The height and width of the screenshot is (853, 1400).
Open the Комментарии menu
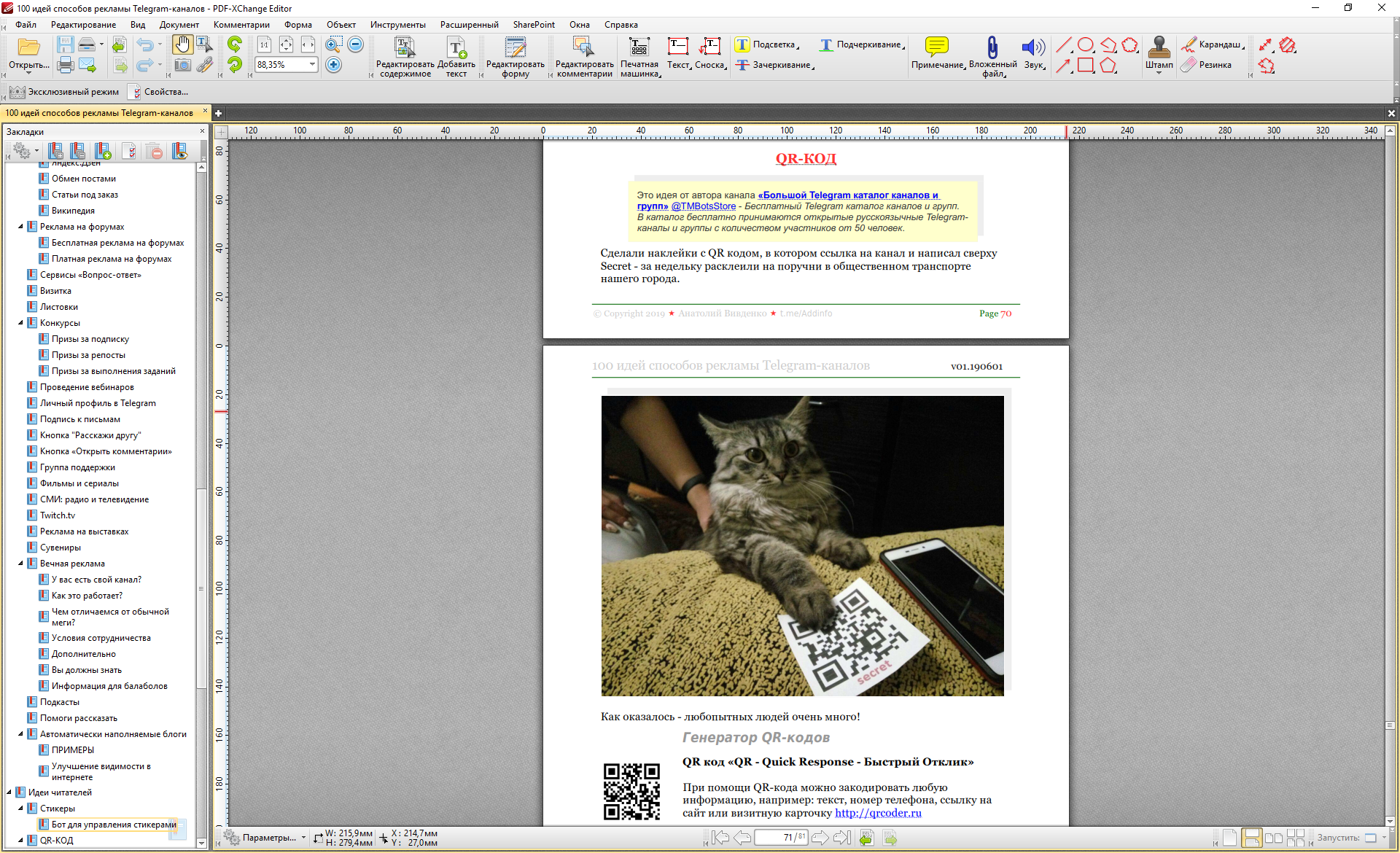click(x=241, y=25)
